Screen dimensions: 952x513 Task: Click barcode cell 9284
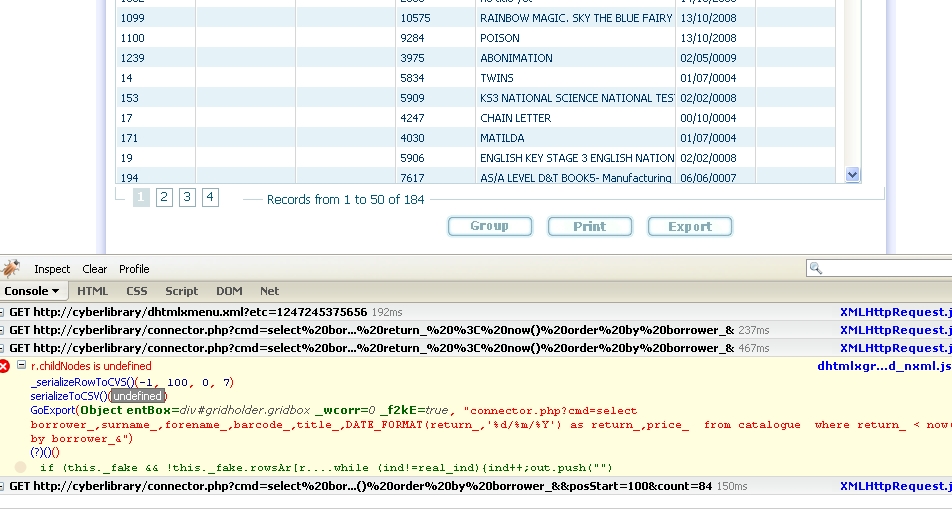435,38
